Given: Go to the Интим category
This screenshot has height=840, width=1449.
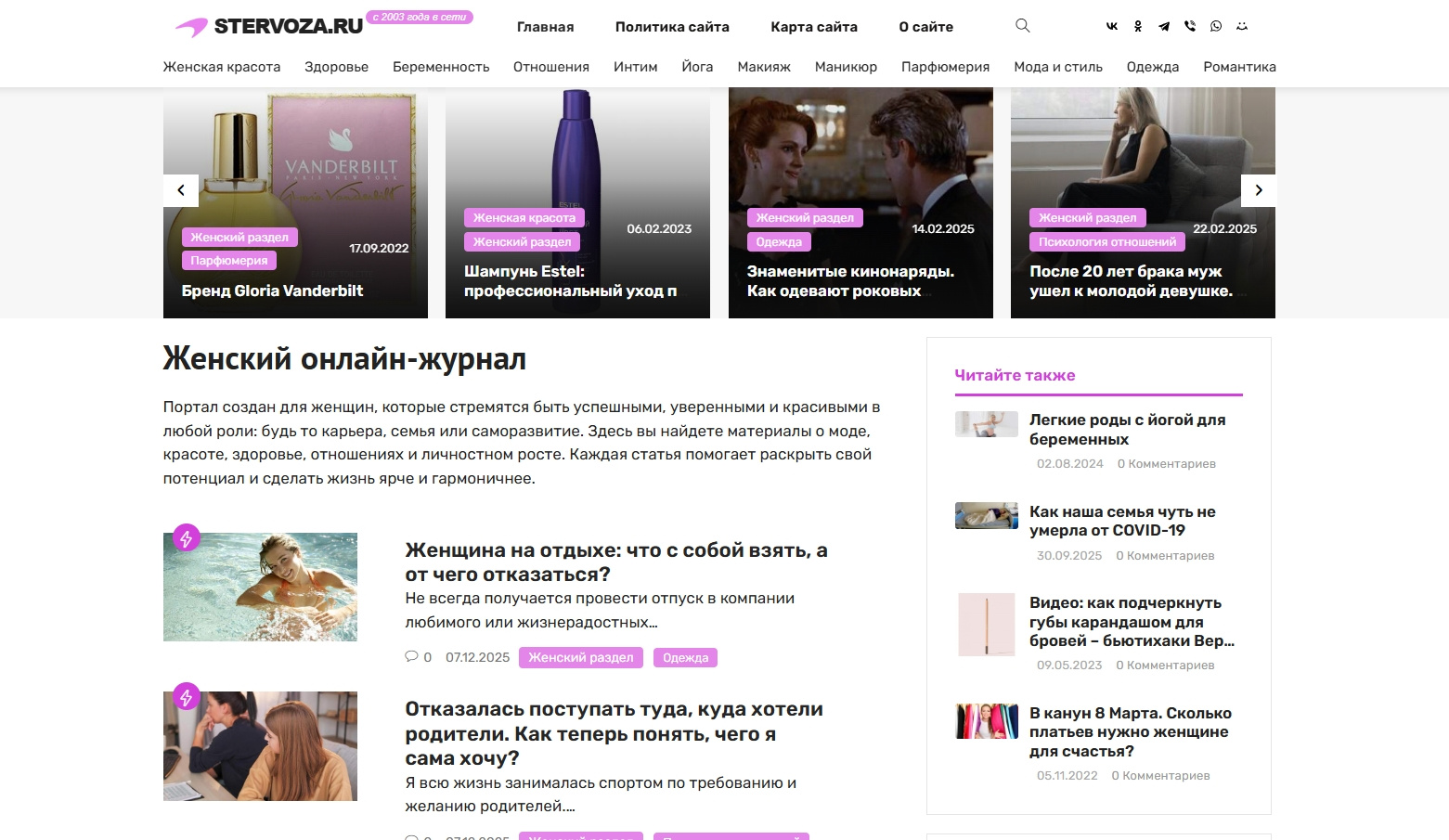Looking at the screenshot, I should click(x=635, y=67).
